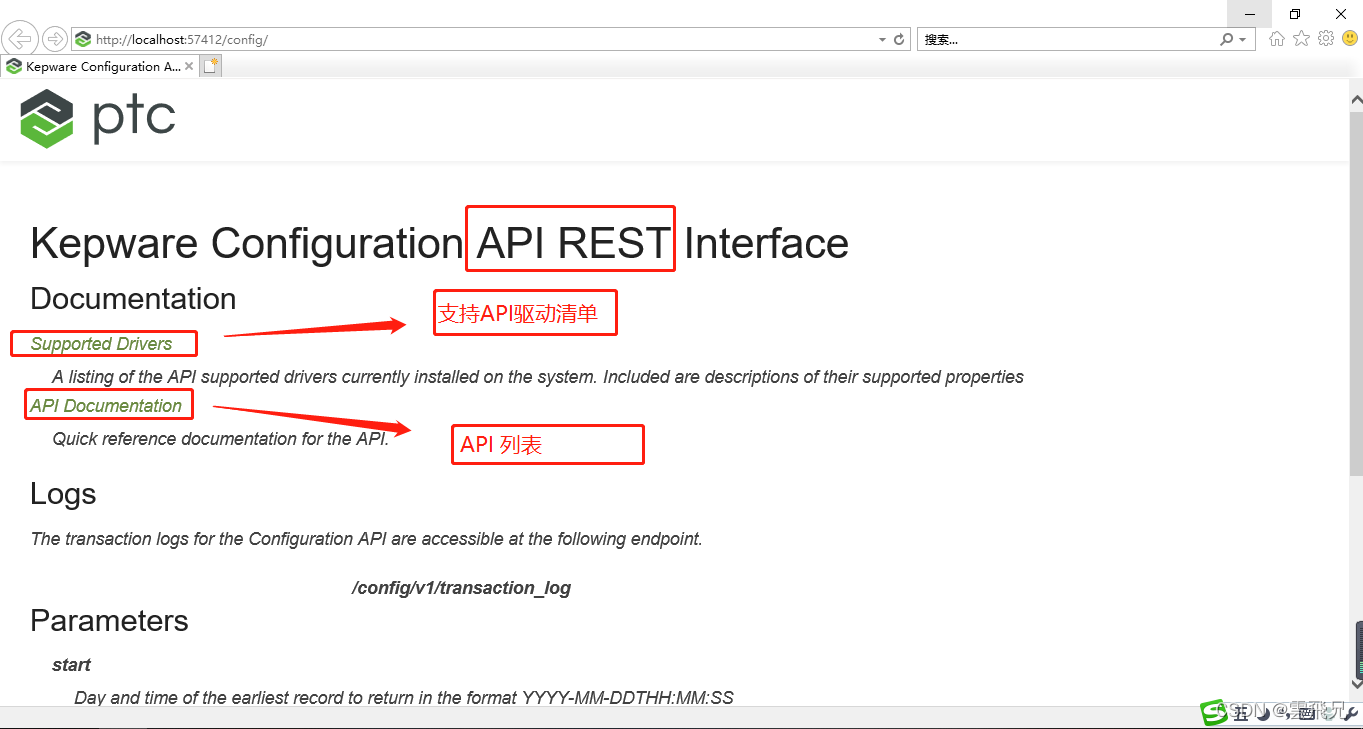Image resolution: width=1363 pixels, height=729 pixels.
Task: Click the Kepware favicon in address bar
Action: 82,40
